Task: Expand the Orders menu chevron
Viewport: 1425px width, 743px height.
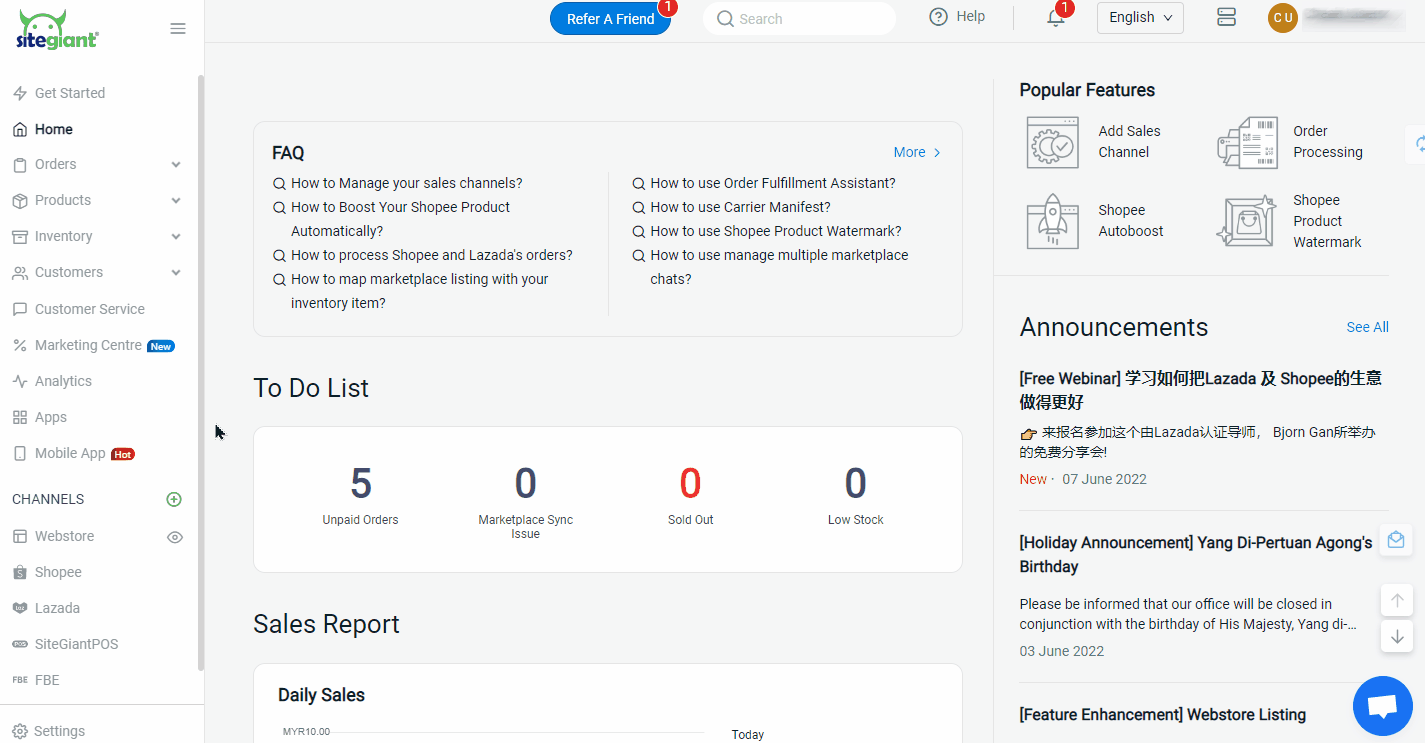Action: pos(176,165)
